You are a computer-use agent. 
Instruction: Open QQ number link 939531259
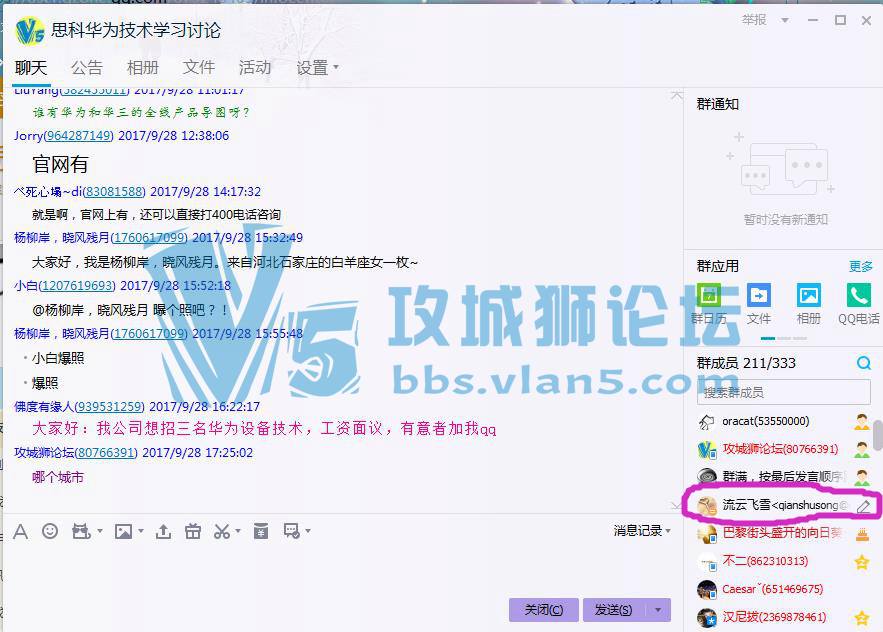click(x=109, y=407)
